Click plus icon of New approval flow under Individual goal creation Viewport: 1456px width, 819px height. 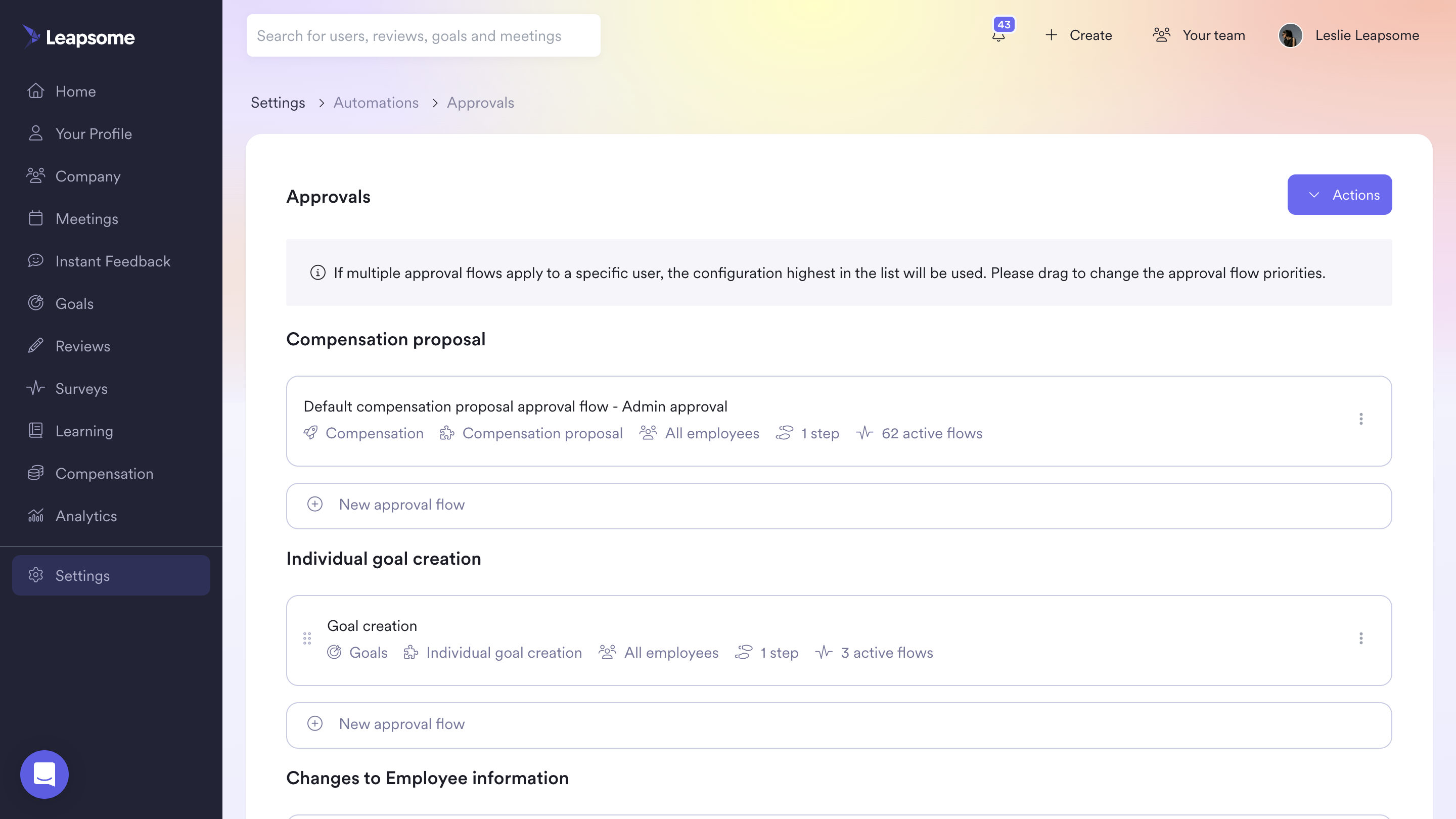[x=315, y=723]
